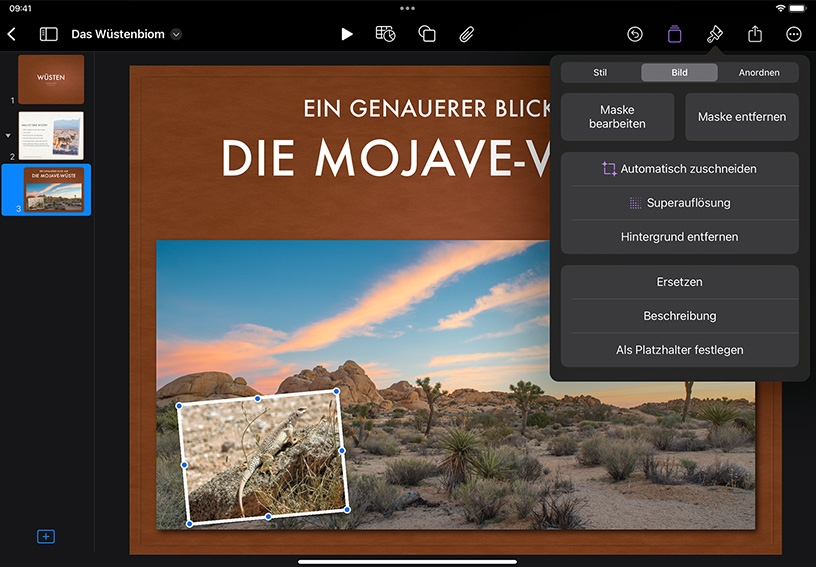Add a new slide with plus button
The width and height of the screenshot is (816, 567).
46,536
